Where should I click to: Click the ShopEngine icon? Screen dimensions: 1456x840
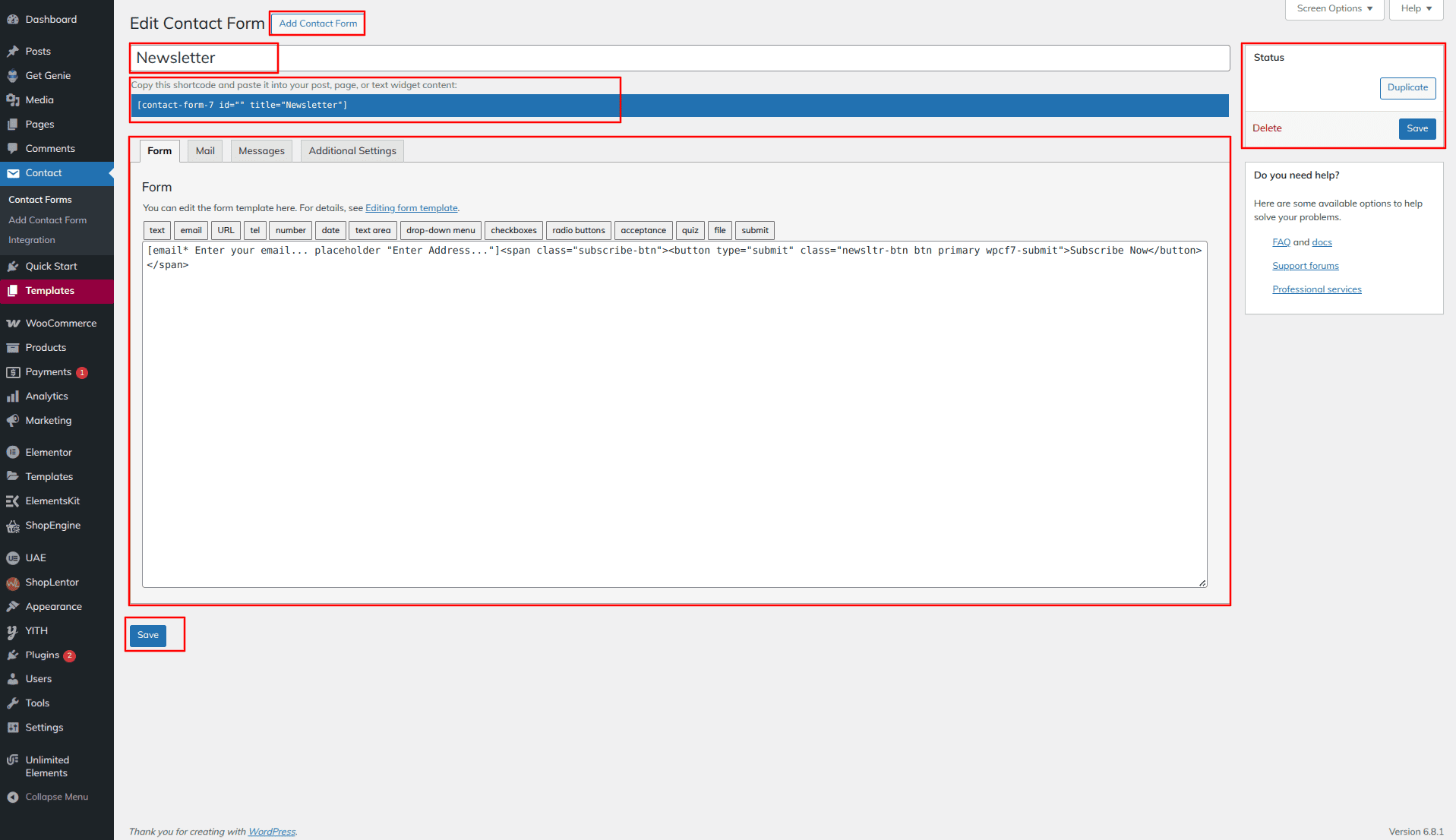tap(13, 526)
